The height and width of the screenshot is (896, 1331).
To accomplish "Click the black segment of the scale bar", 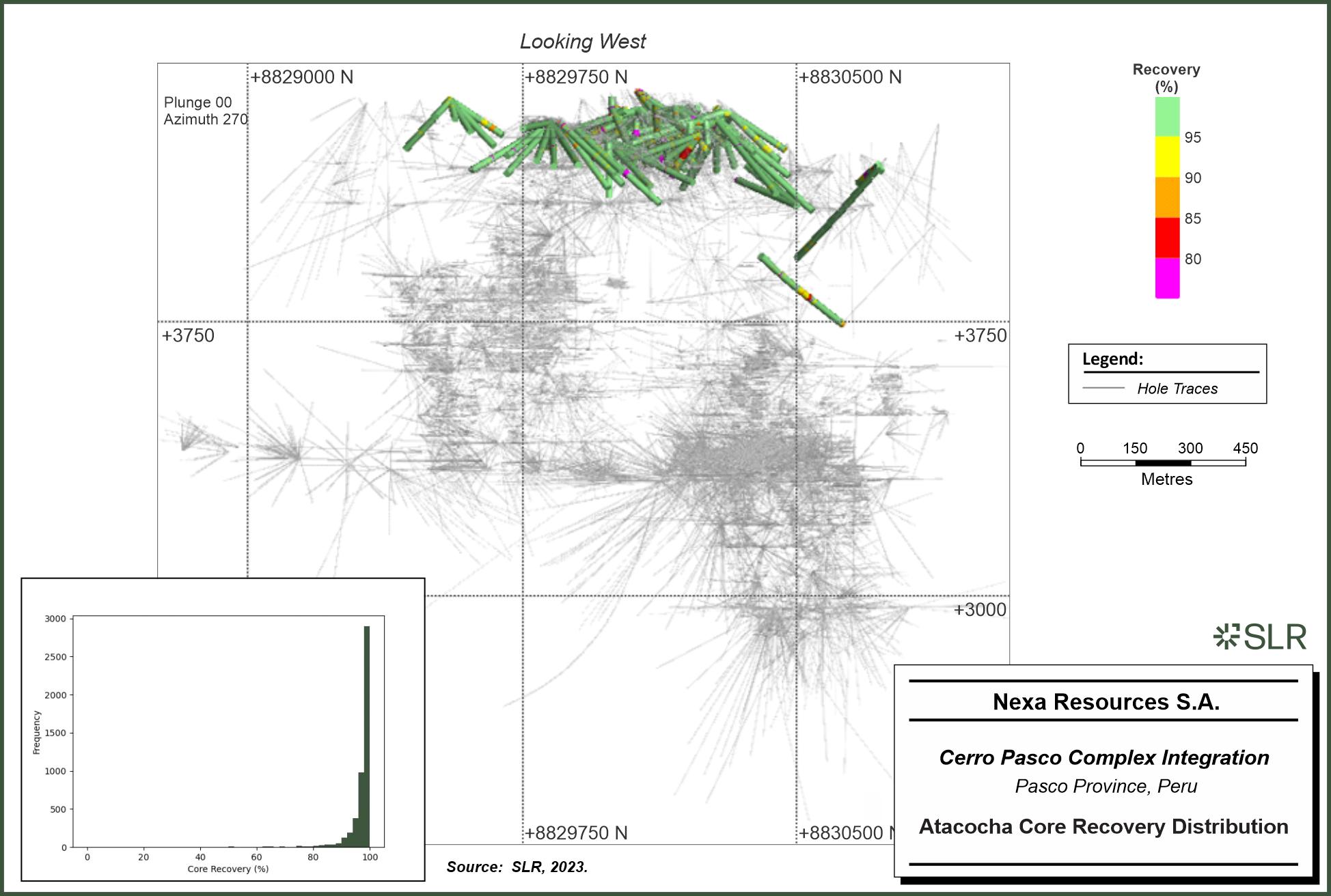I will pyautogui.click(x=1163, y=463).
